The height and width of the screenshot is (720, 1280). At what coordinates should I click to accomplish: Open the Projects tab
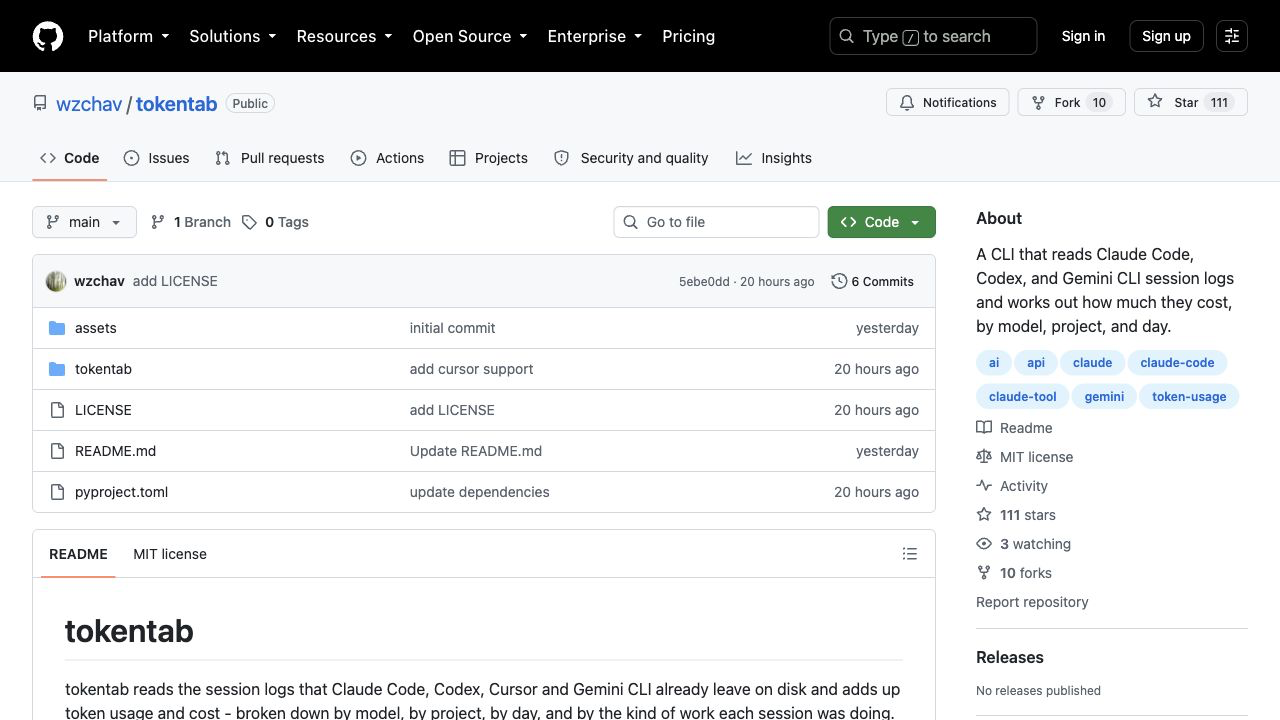pyautogui.click(x=488, y=158)
